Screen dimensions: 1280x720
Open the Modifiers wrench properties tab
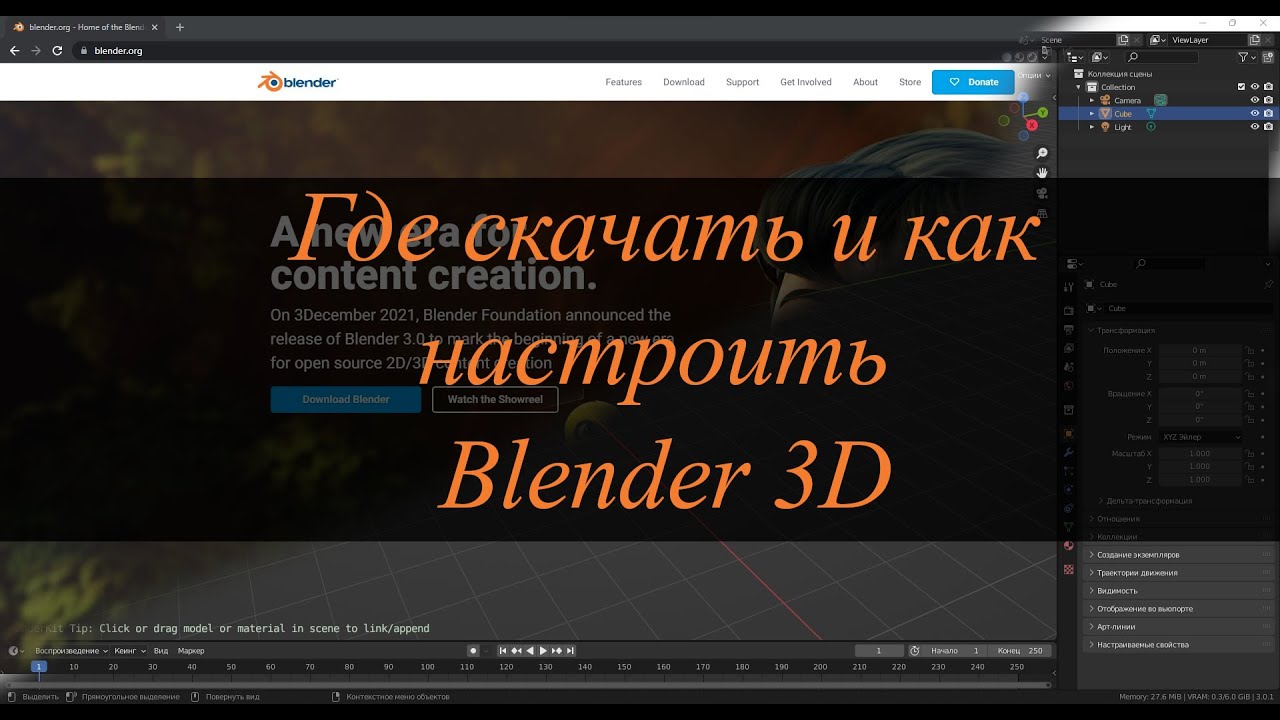[x=1068, y=452]
